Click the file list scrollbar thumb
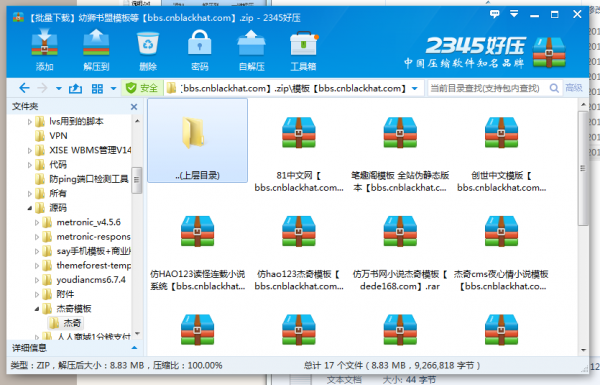 pos(583,168)
